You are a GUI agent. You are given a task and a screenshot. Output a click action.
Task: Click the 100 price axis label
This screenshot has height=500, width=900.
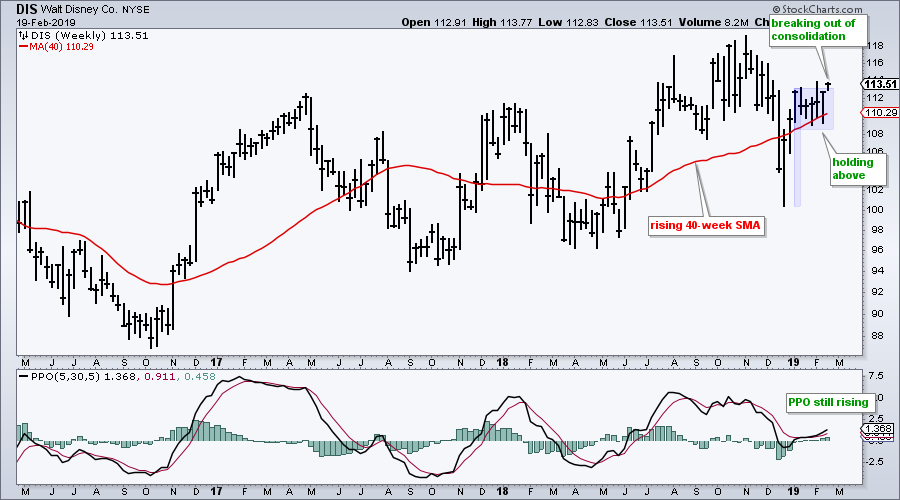pos(875,210)
